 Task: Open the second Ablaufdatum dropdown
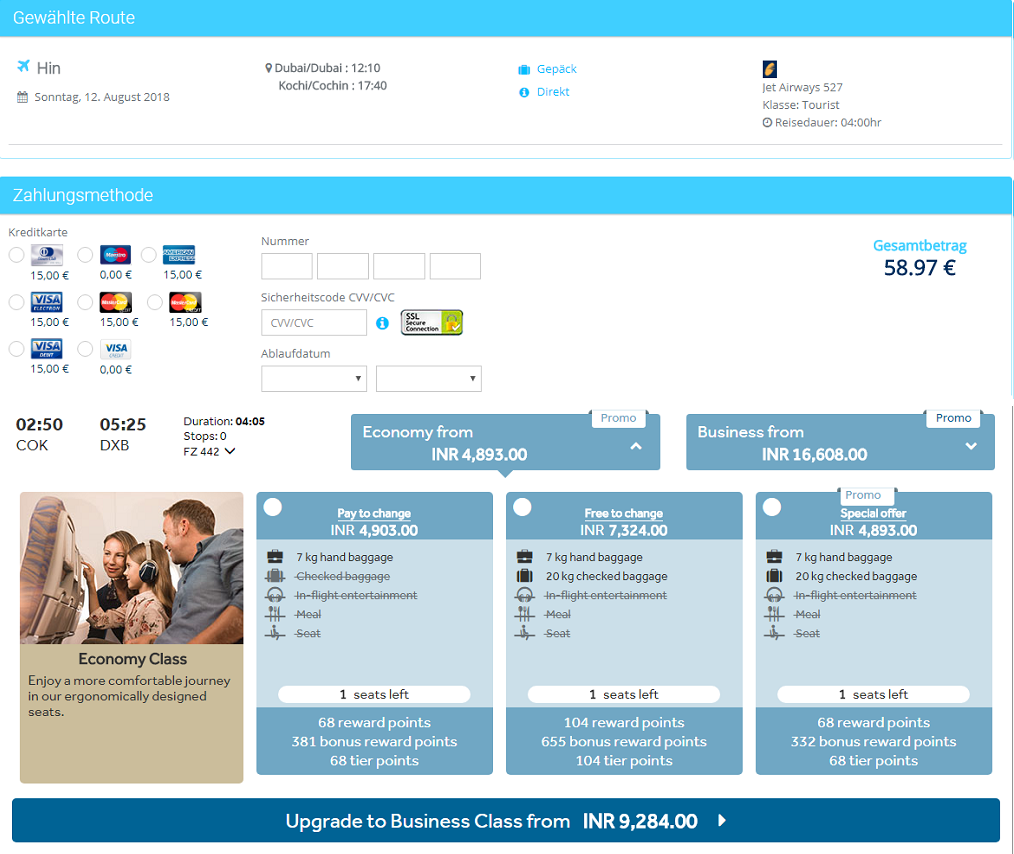pyautogui.click(x=429, y=379)
